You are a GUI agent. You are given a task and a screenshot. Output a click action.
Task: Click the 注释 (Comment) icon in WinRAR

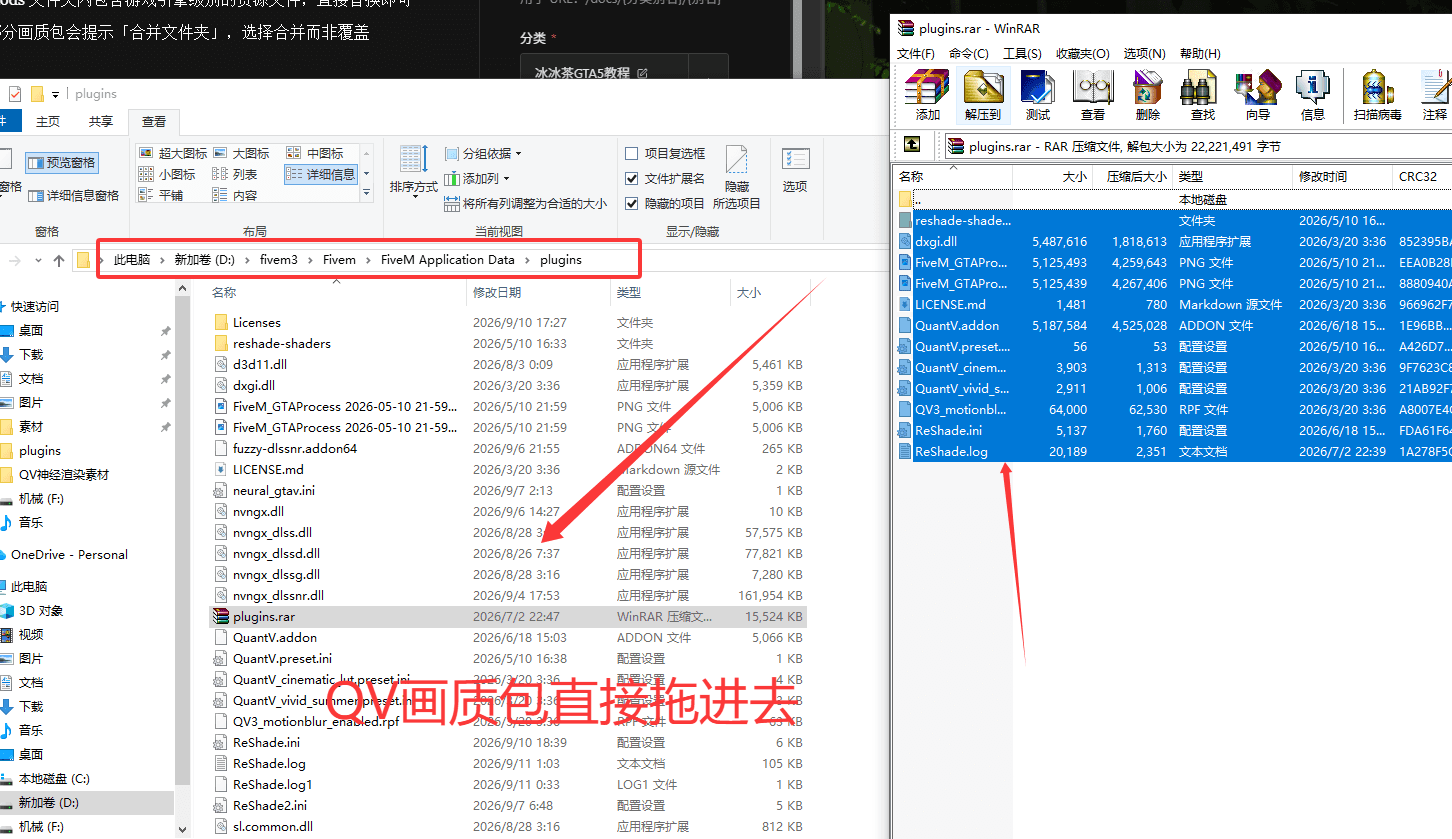point(1434,96)
